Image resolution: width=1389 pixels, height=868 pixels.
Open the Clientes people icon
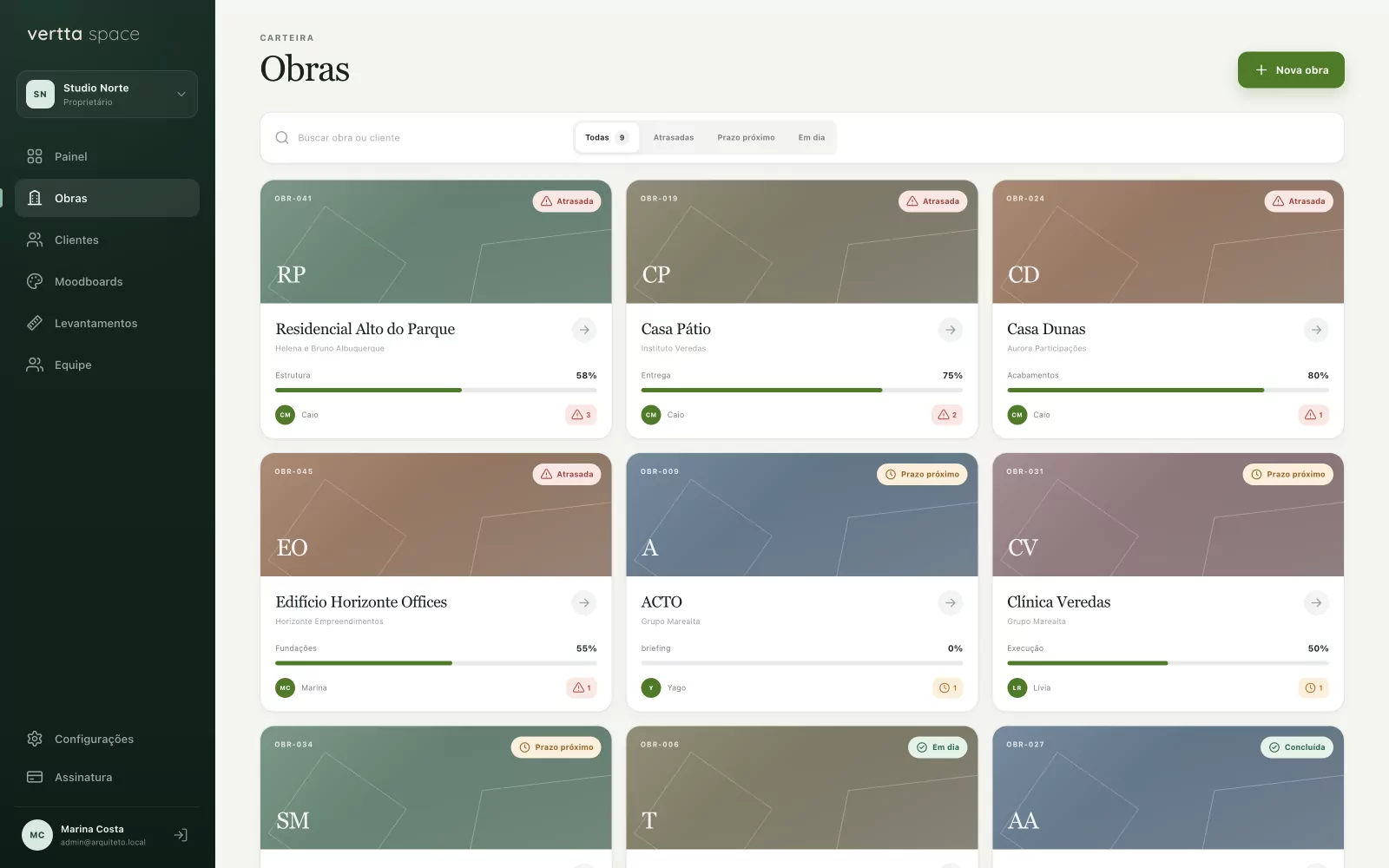(35, 240)
